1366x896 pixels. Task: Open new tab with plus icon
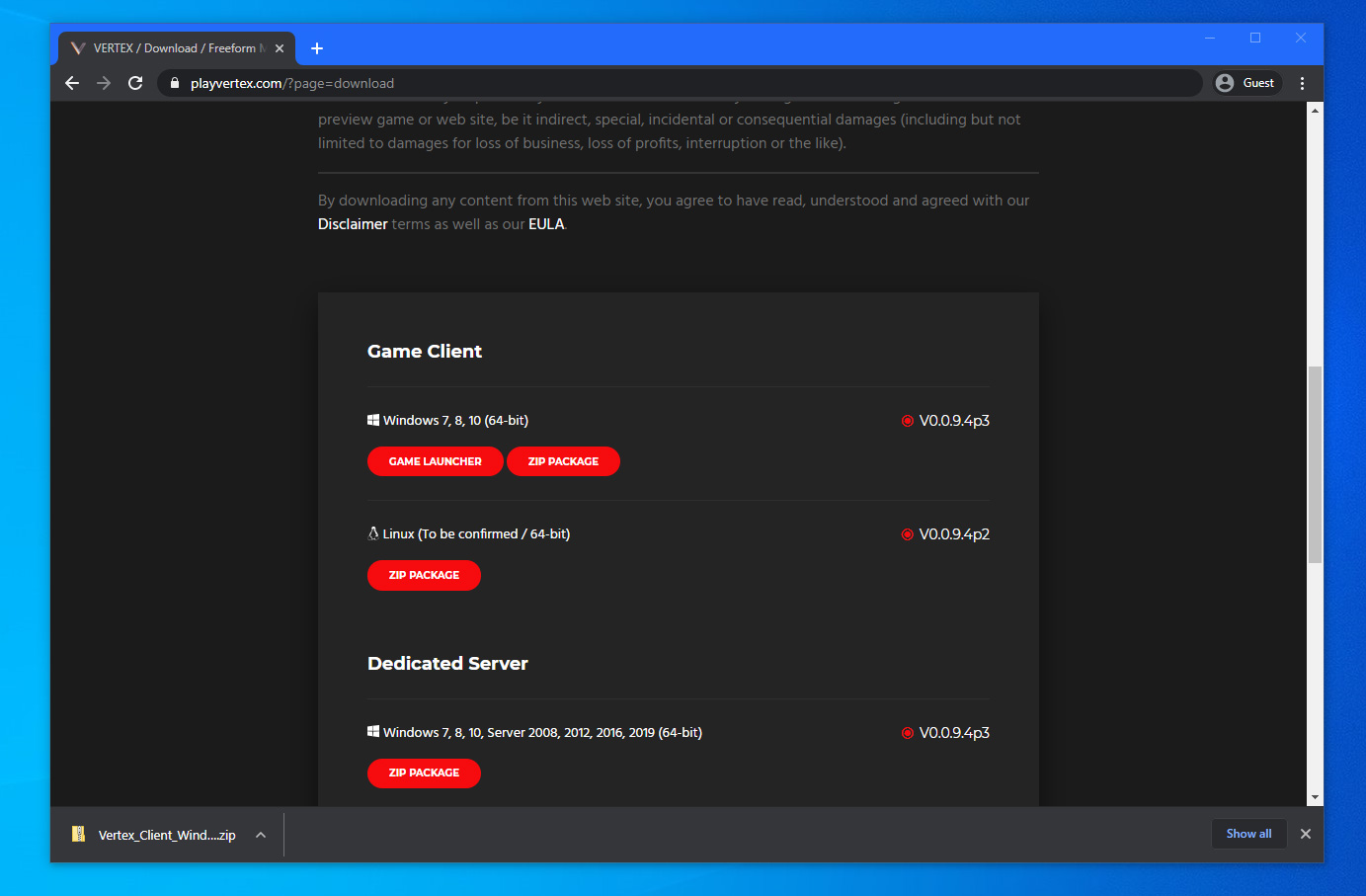[x=317, y=48]
